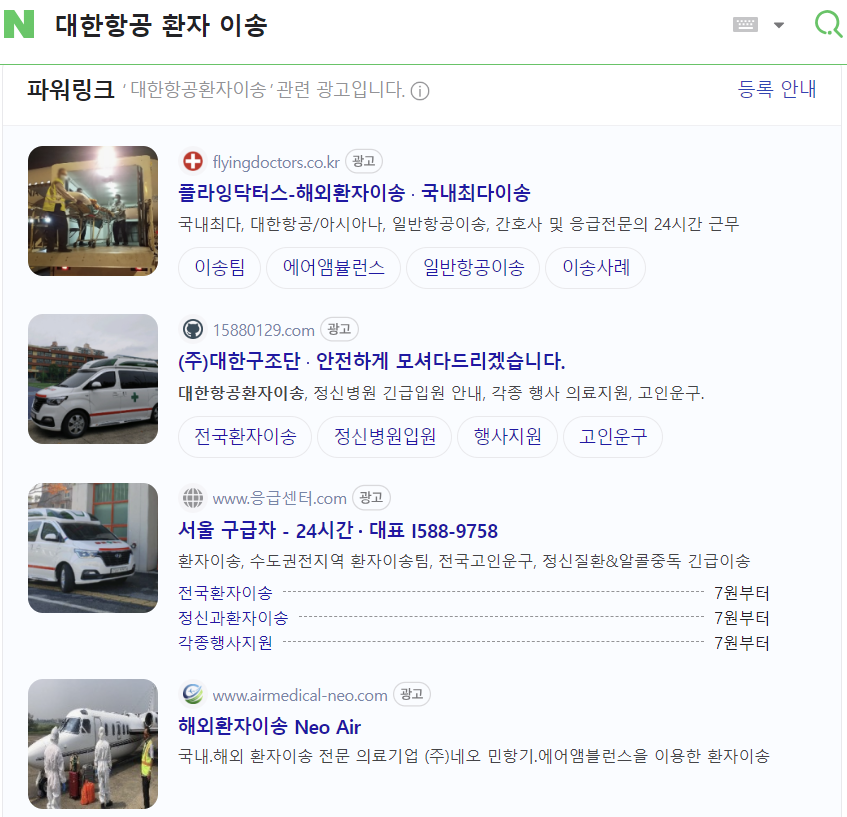Screen dimensions: 847x817
Task: Click the flyingdoctors description starting 국내최다, 대한항공/아시아나
Action: [x=459, y=224]
